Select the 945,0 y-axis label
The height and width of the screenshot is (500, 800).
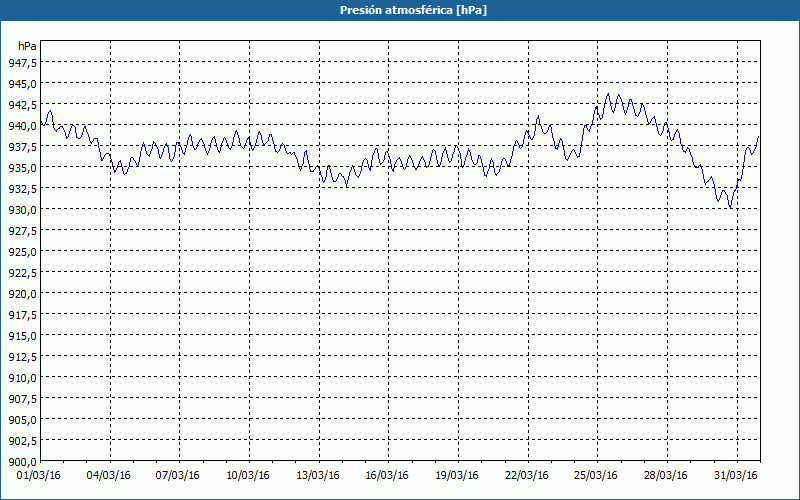(22, 83)
